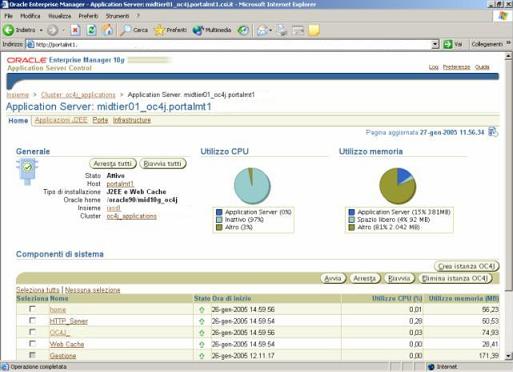513x372 pixels.
Task: Click the up-arrow status icon for Web Cache
Action: (x=202, y=345)
